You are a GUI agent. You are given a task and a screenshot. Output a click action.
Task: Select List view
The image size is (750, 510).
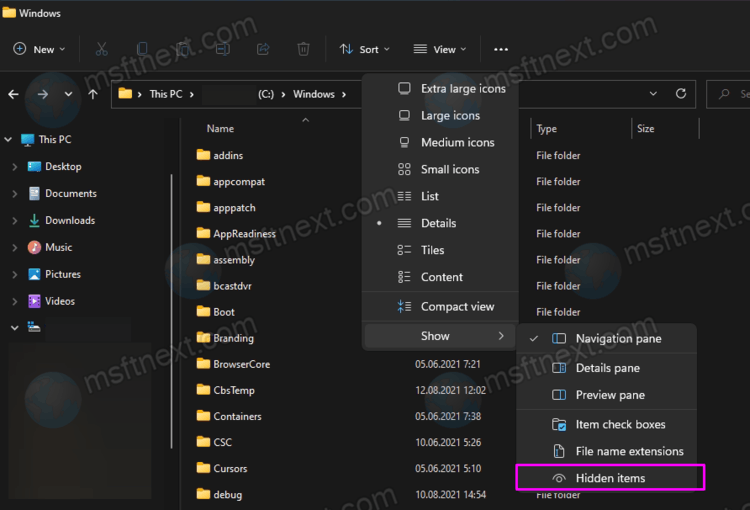click(x=440, y=196)
